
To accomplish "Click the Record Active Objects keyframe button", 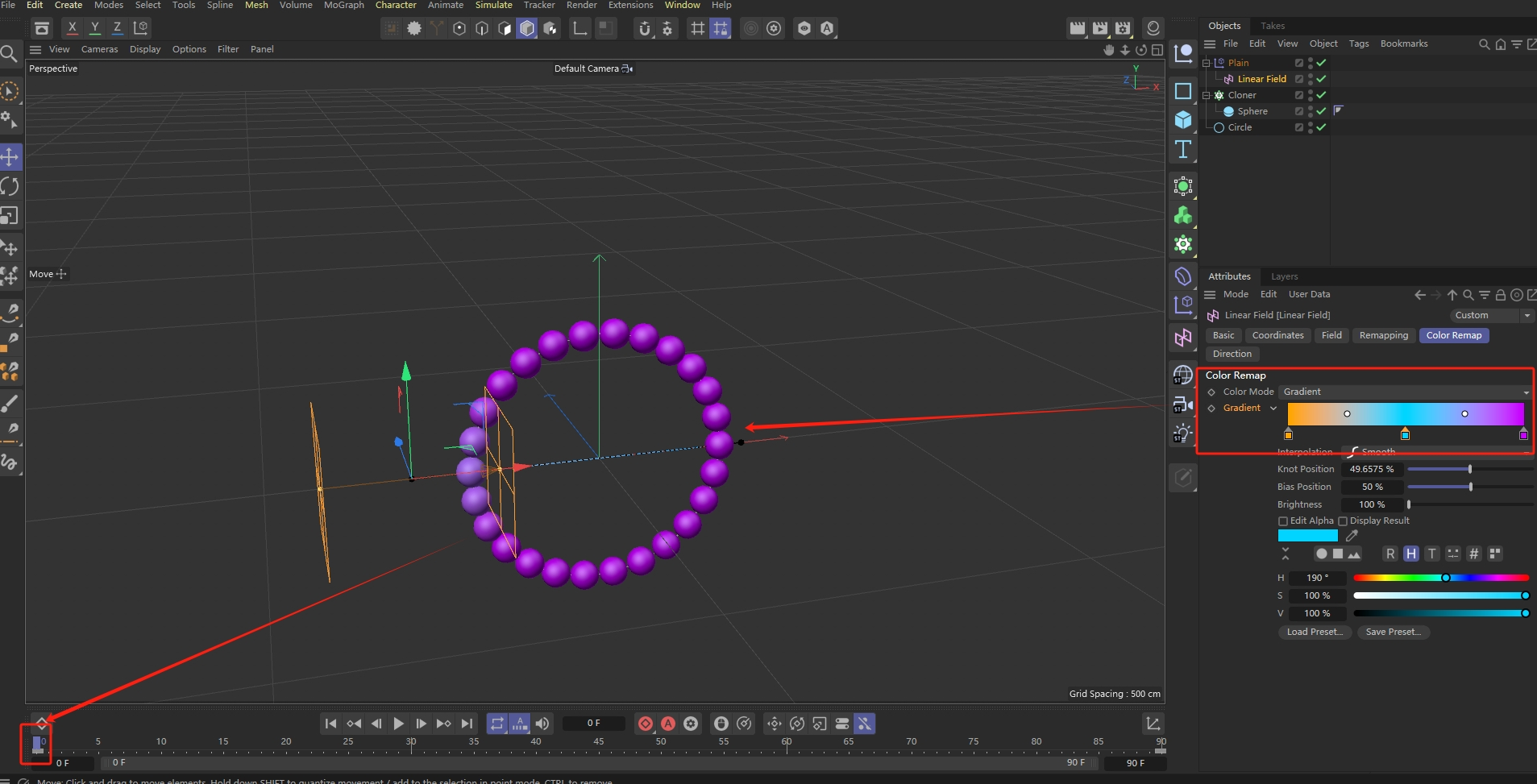I will pos(645,724).
